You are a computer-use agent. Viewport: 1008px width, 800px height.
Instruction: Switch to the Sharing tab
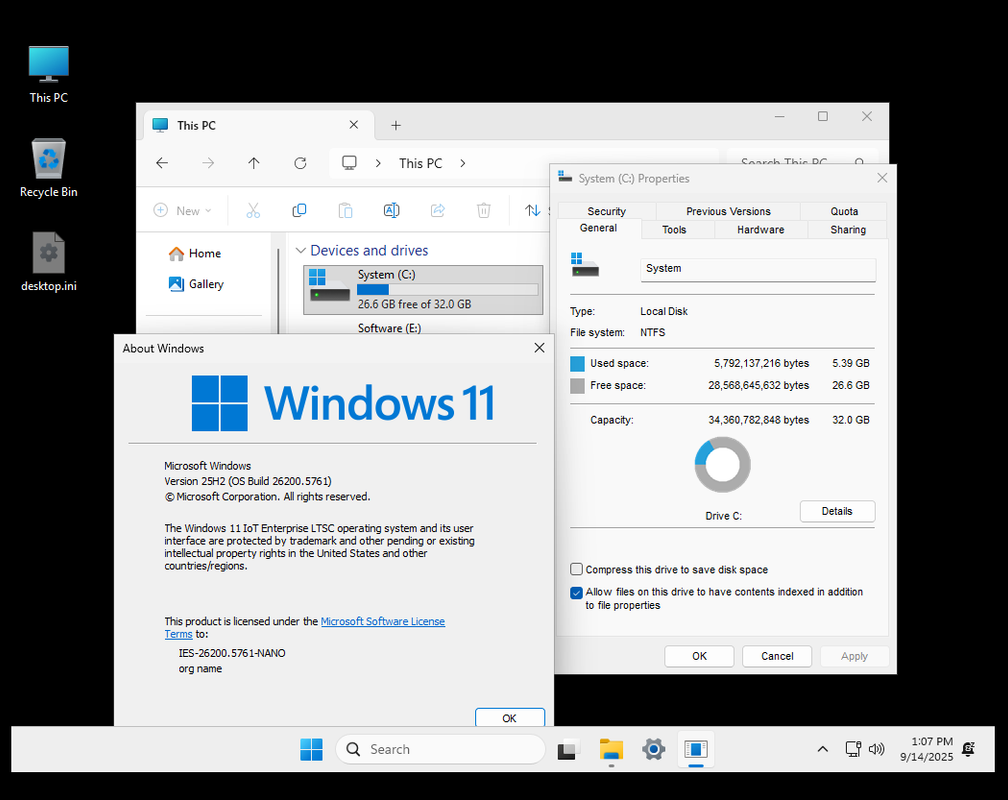[x=848, y=230]
